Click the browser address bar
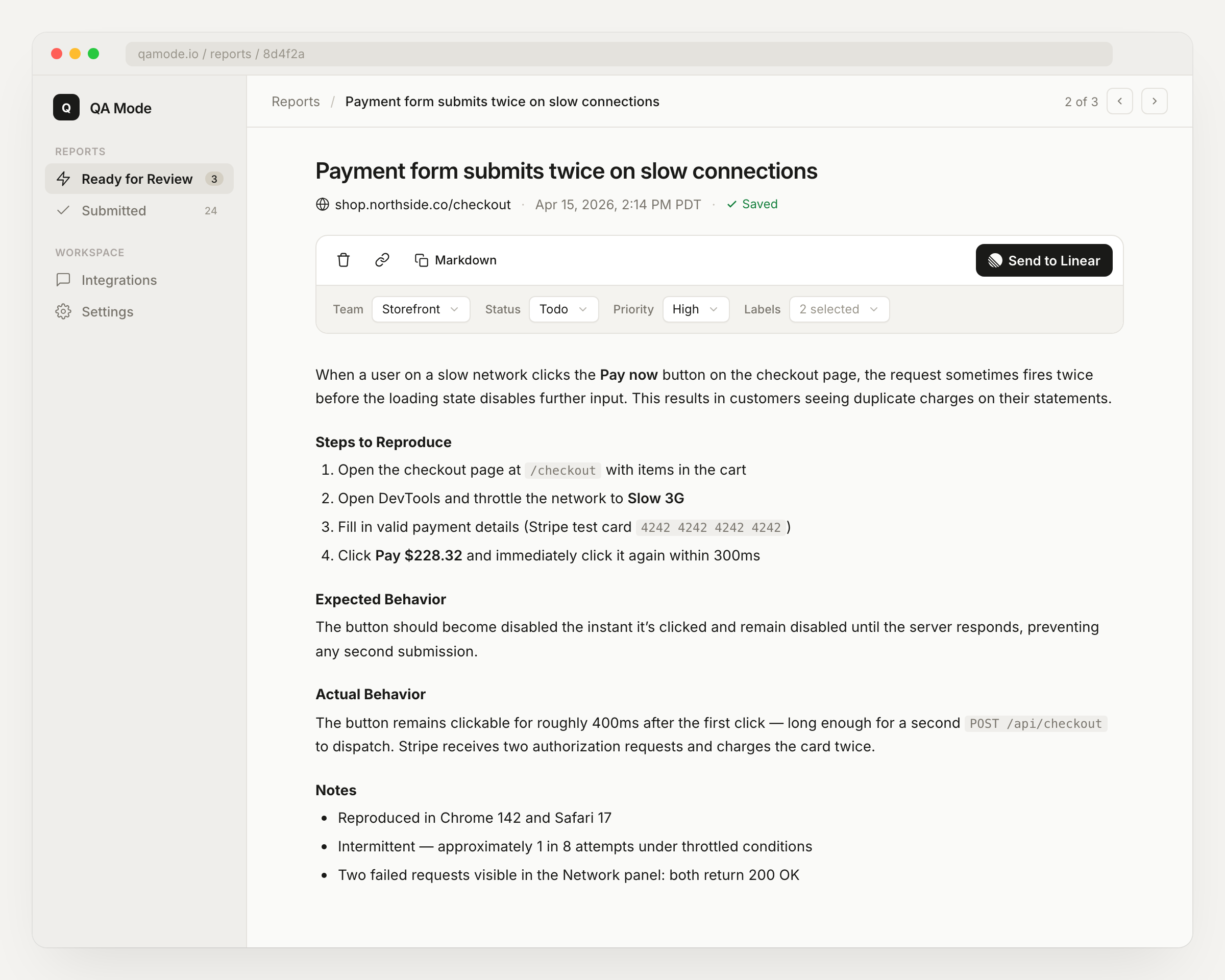 tap(618, 54)
